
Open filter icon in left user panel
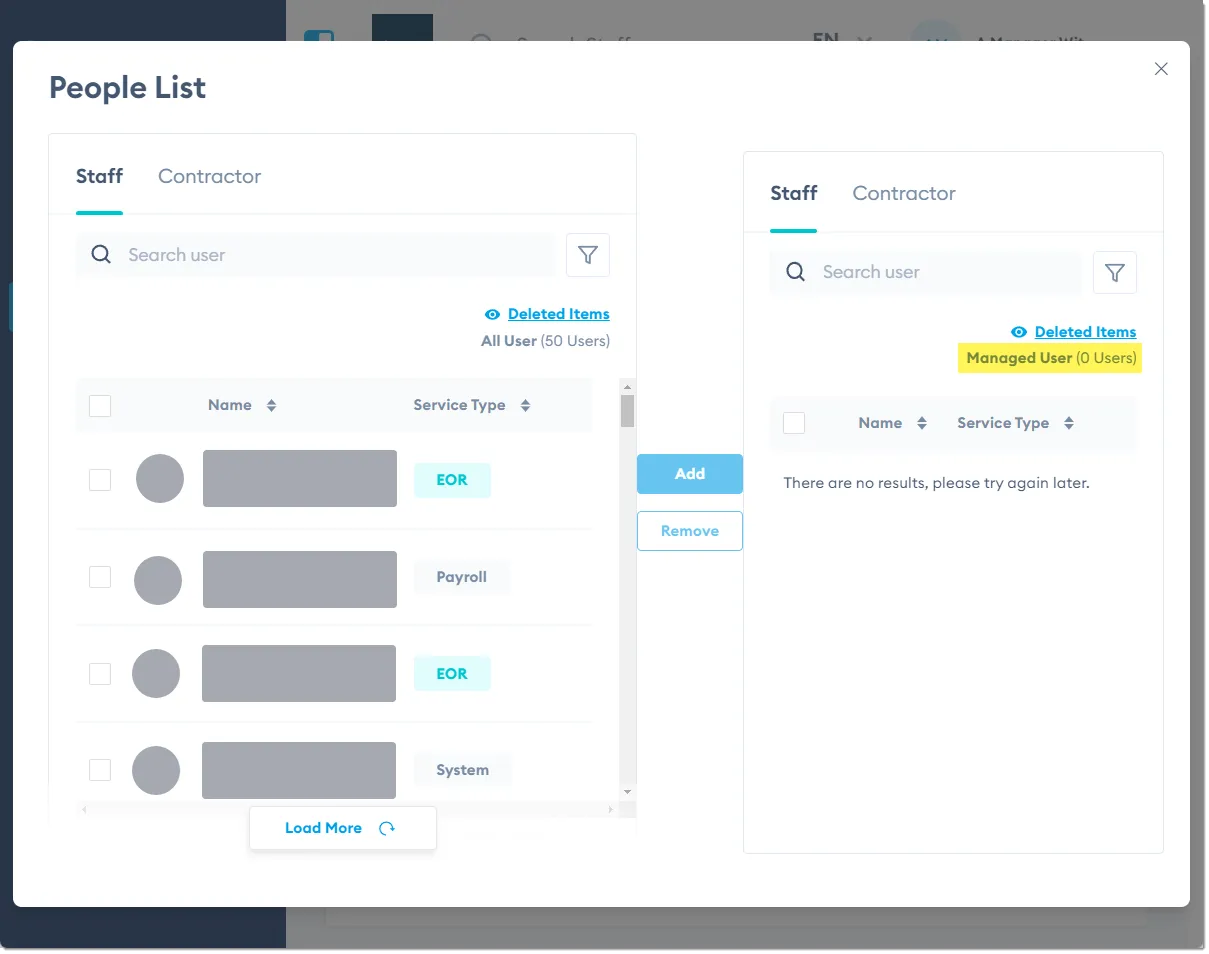pos(588,255)
